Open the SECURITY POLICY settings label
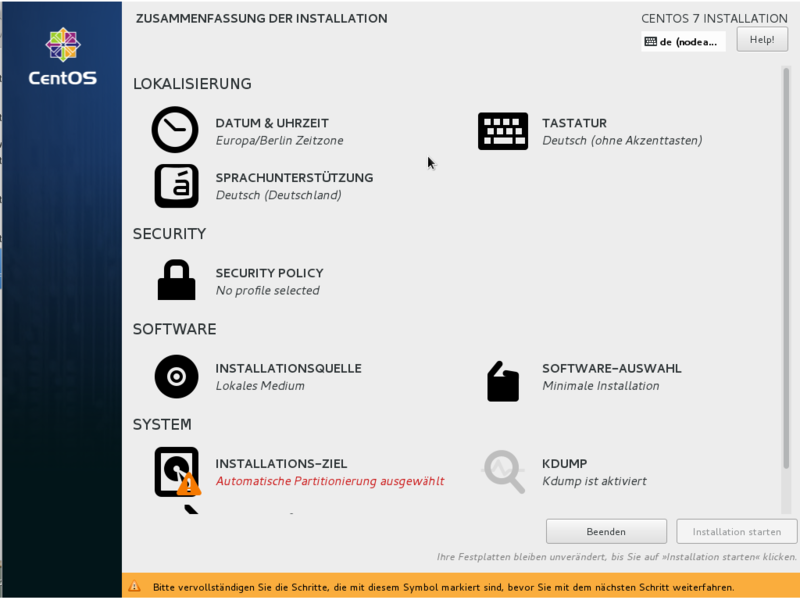 point(269,273)
